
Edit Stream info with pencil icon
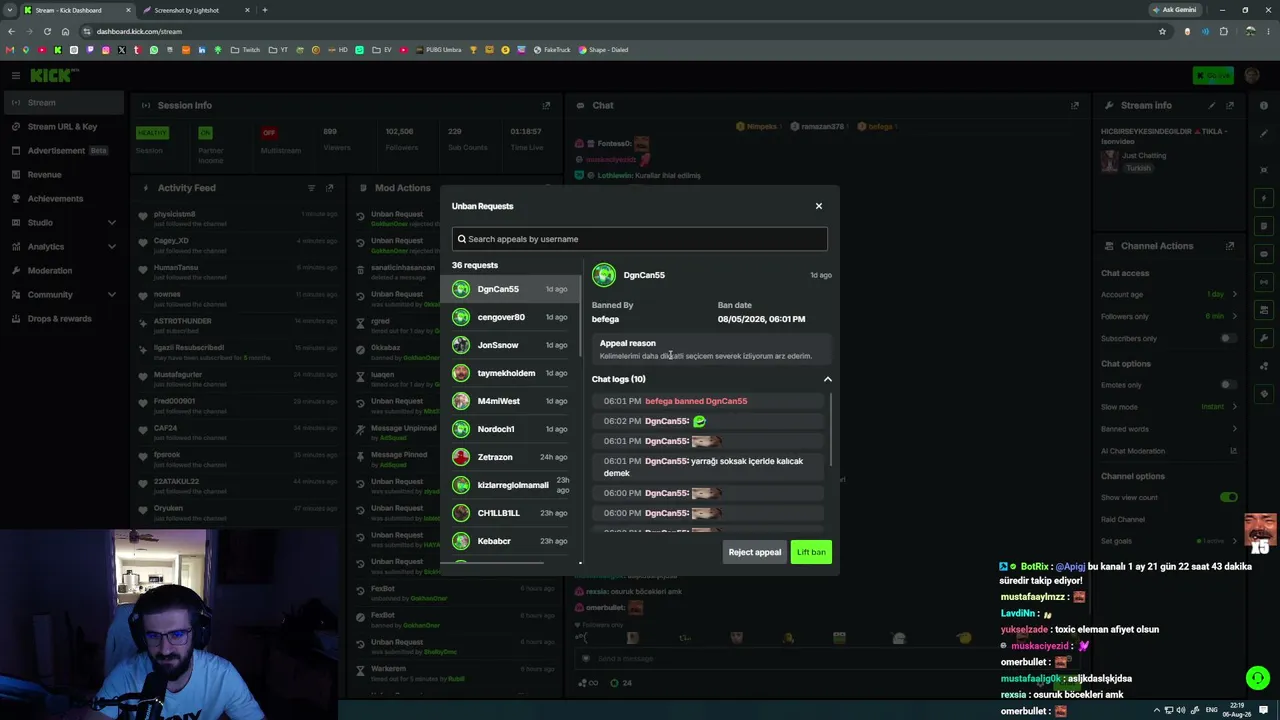(x=1212, y=105)
